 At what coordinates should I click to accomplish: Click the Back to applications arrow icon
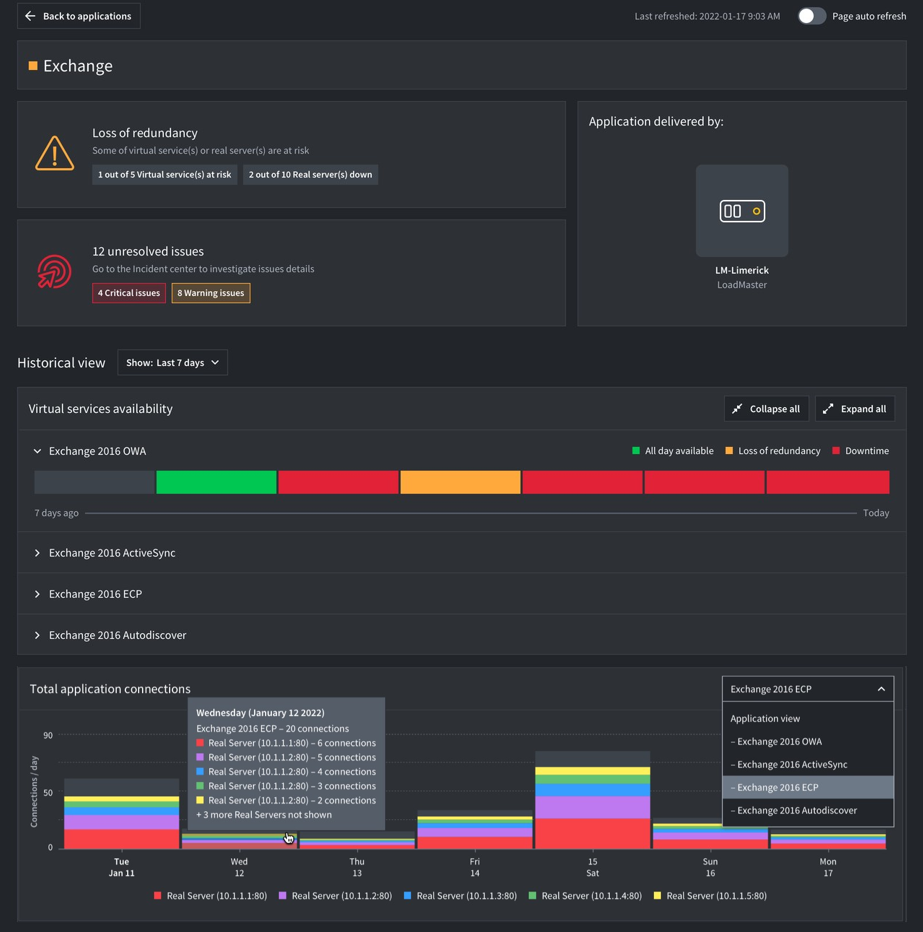pyautogui.click(x=30, y=16)
